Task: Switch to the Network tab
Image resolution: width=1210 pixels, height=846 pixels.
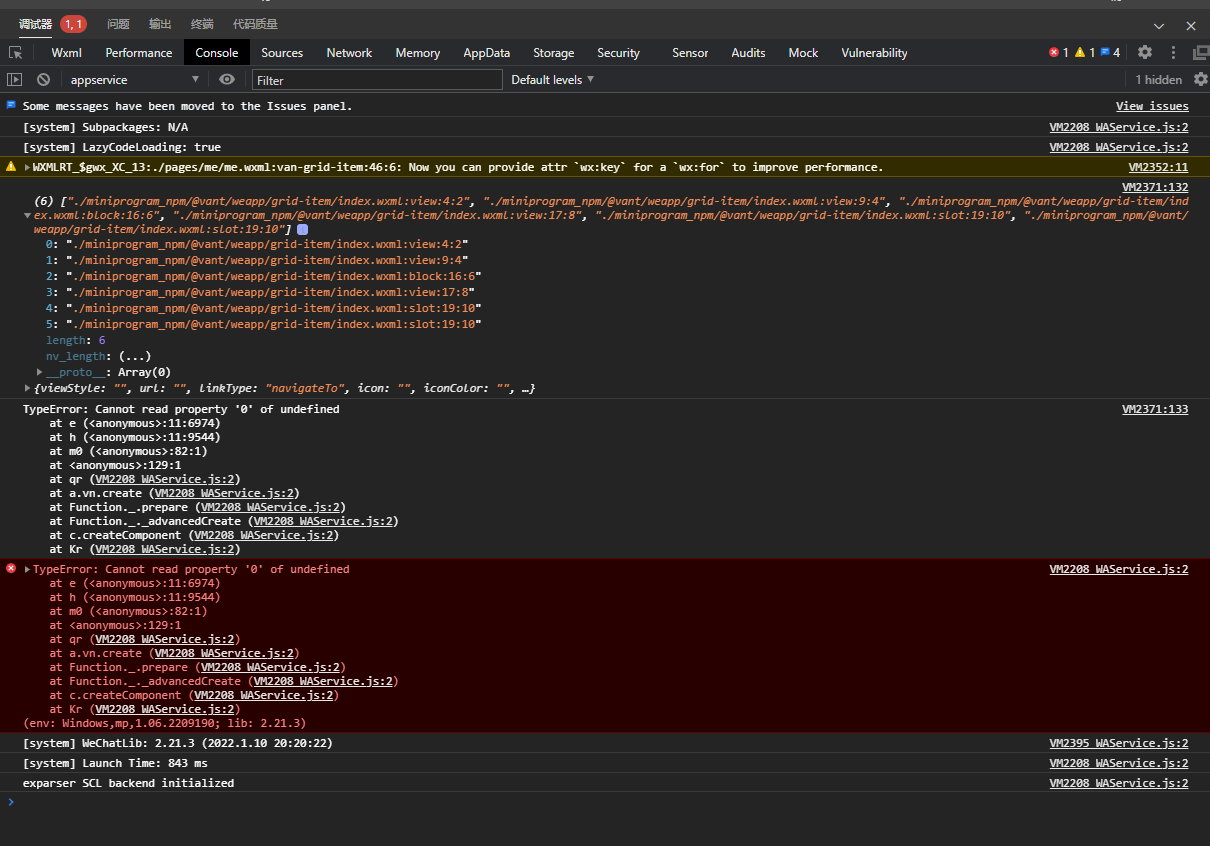Action: [349, 52]
